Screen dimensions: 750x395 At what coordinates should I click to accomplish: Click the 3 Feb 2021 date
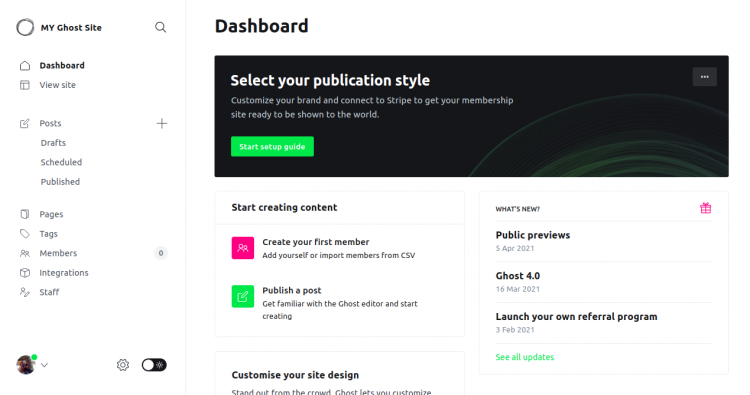point(515,330)
